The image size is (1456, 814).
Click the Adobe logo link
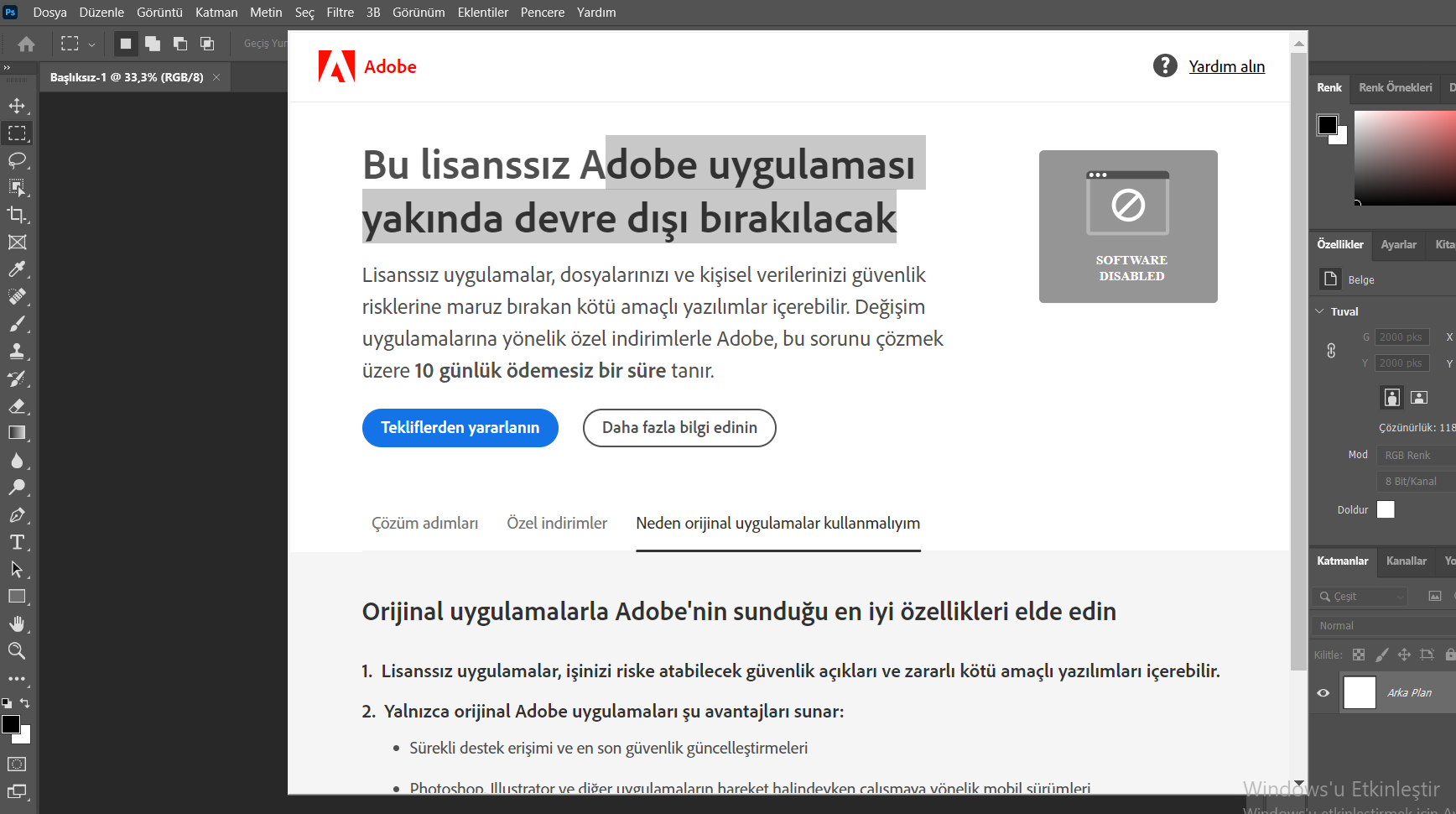click(x=367, y=66)
